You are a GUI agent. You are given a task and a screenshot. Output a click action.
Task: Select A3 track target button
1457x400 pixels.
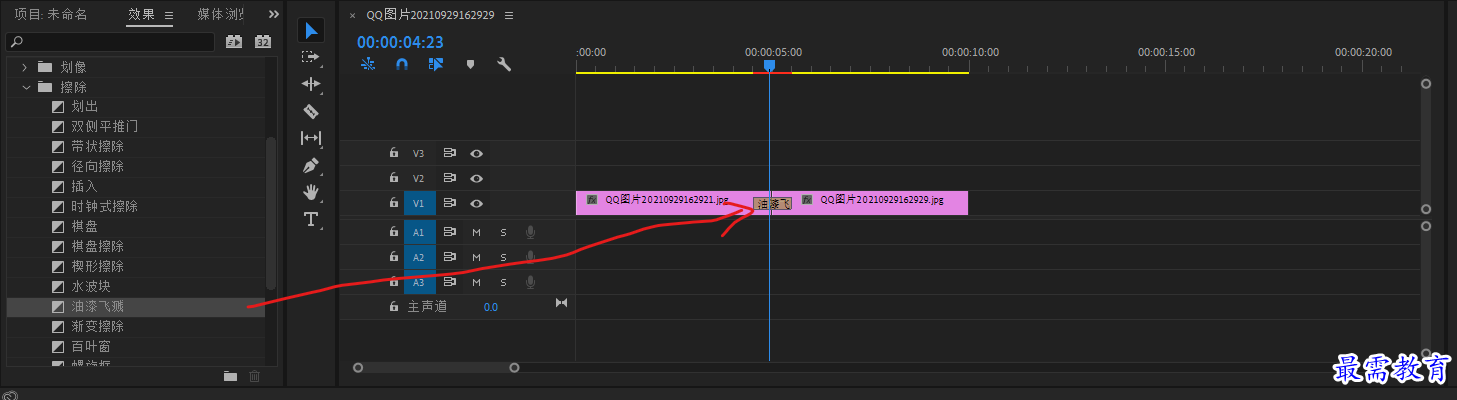point(419,282)
